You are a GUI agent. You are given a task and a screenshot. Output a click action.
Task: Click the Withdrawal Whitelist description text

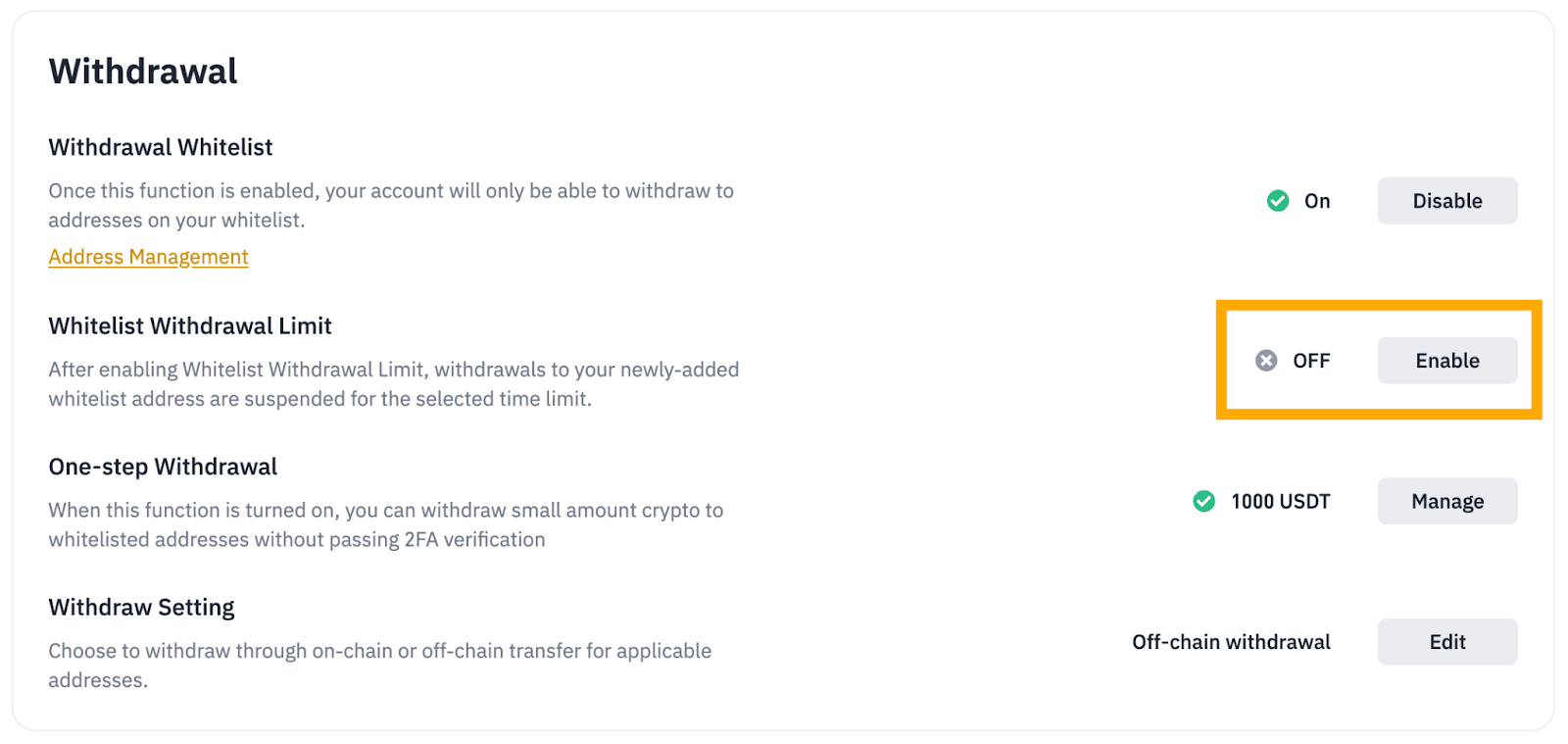(x=391, y=205)
